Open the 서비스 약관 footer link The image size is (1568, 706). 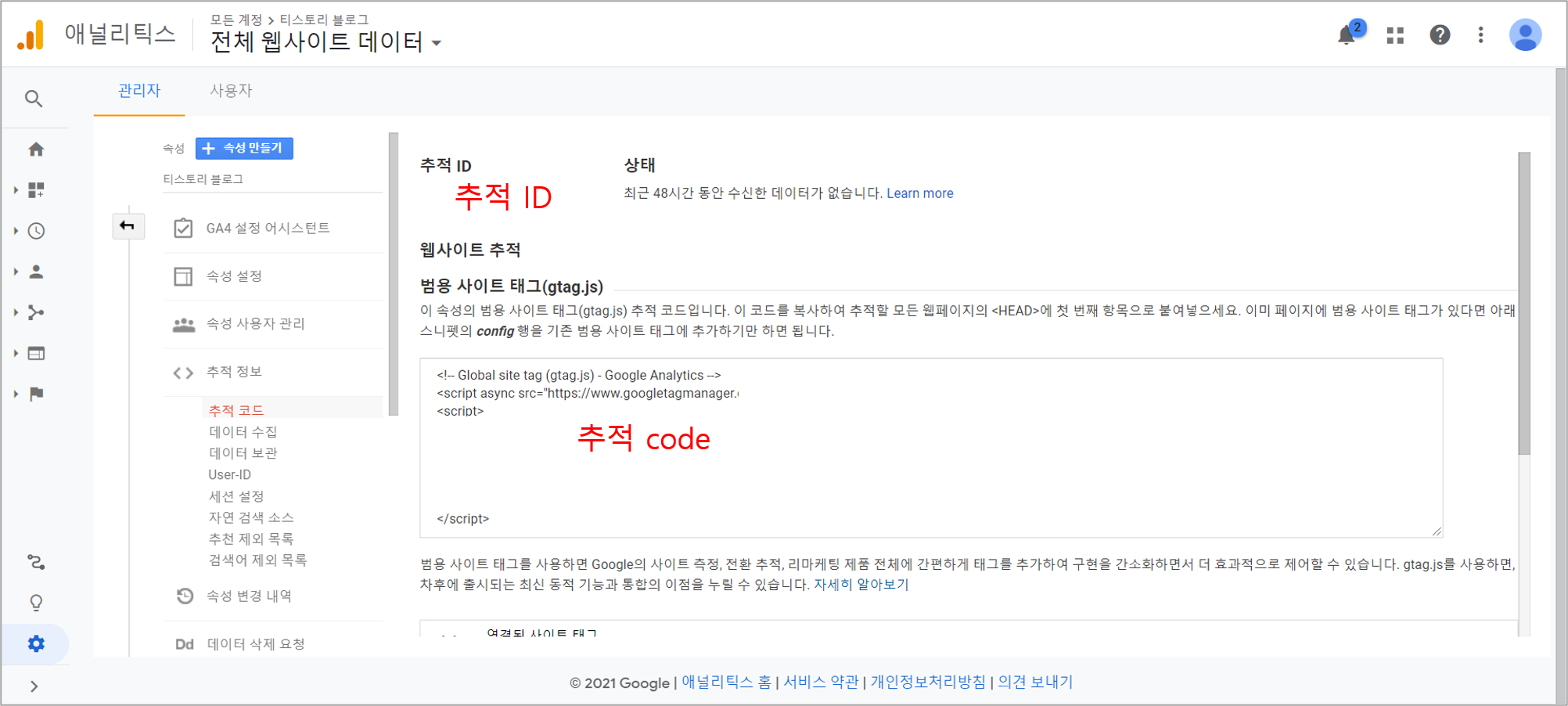(821, 682)
